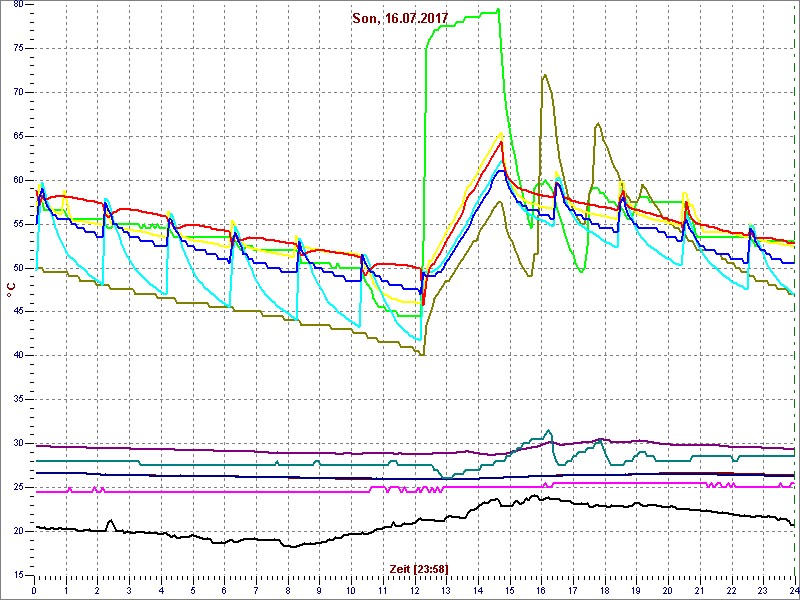Click the "°C" unit label on the temperature axis
800x600 pixels.
click(x=11, y=290)
